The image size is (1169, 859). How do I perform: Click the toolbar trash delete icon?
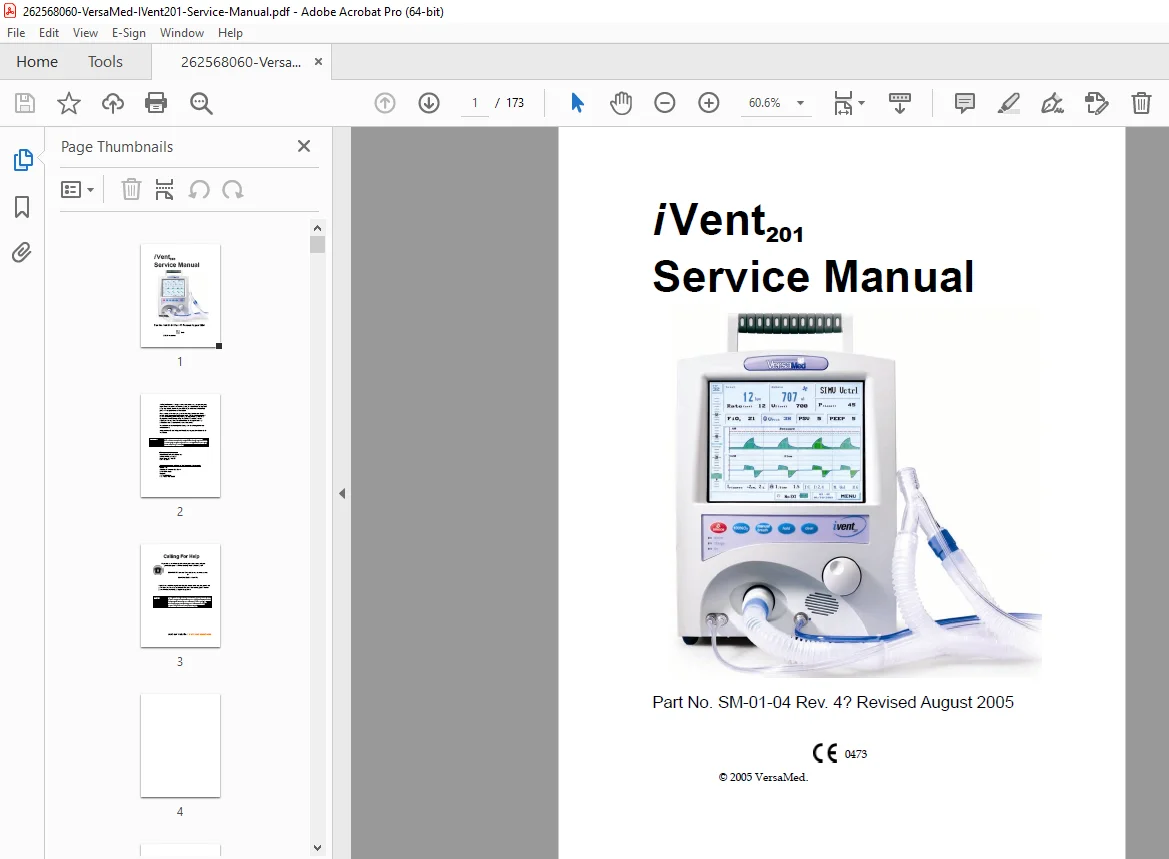[x=1141, y=103]
